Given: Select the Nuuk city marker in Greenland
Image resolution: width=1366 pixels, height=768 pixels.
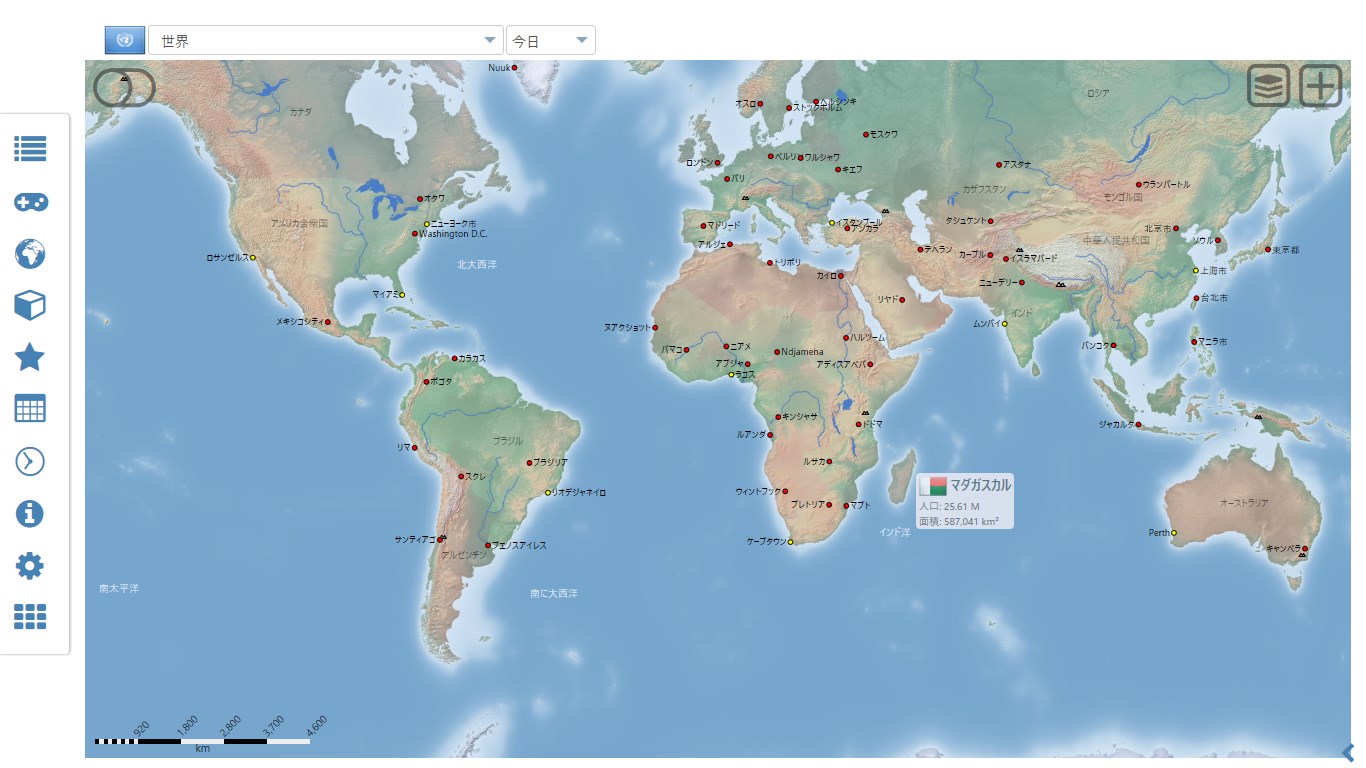Looking at the screenshot, I should point(516,69).
